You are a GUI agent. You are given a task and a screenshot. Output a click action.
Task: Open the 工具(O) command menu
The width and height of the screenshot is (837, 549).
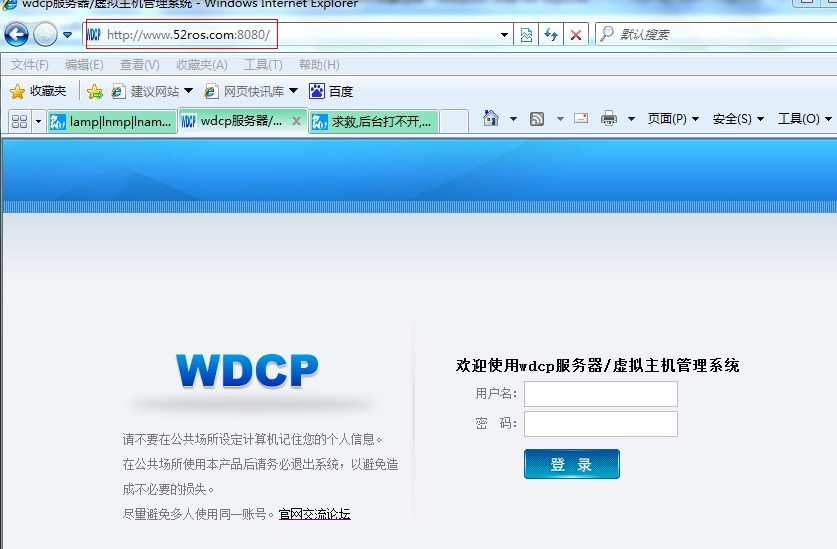[x=804, y=119]
